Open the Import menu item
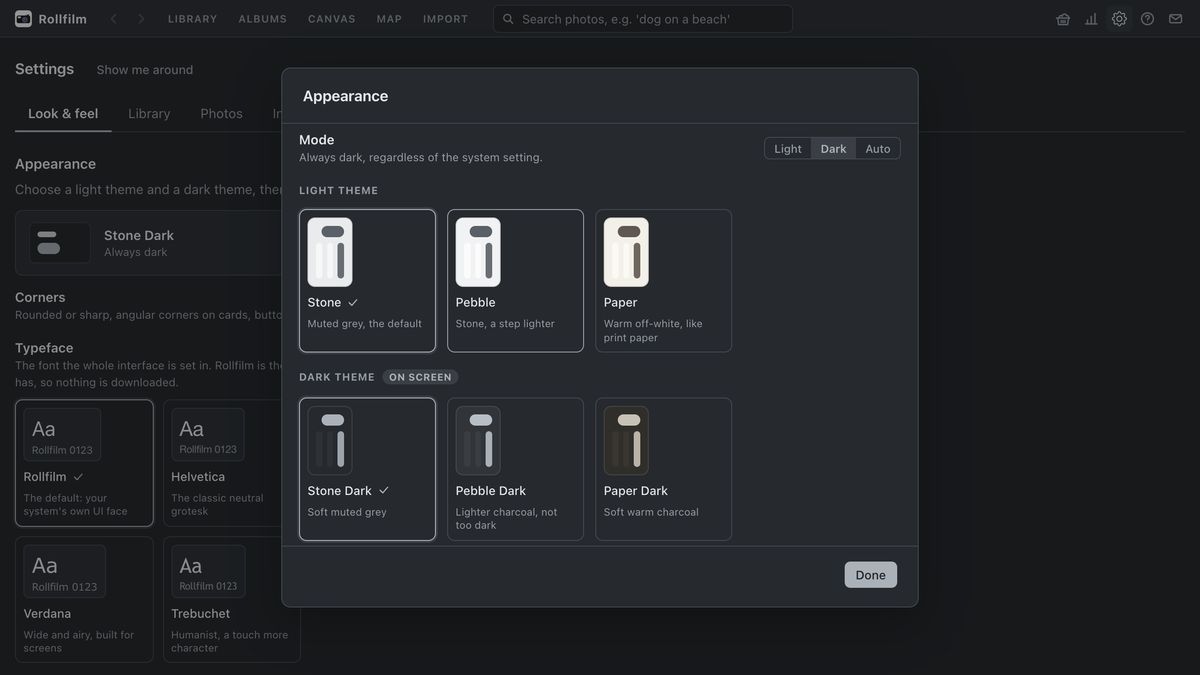 point(445,19)
